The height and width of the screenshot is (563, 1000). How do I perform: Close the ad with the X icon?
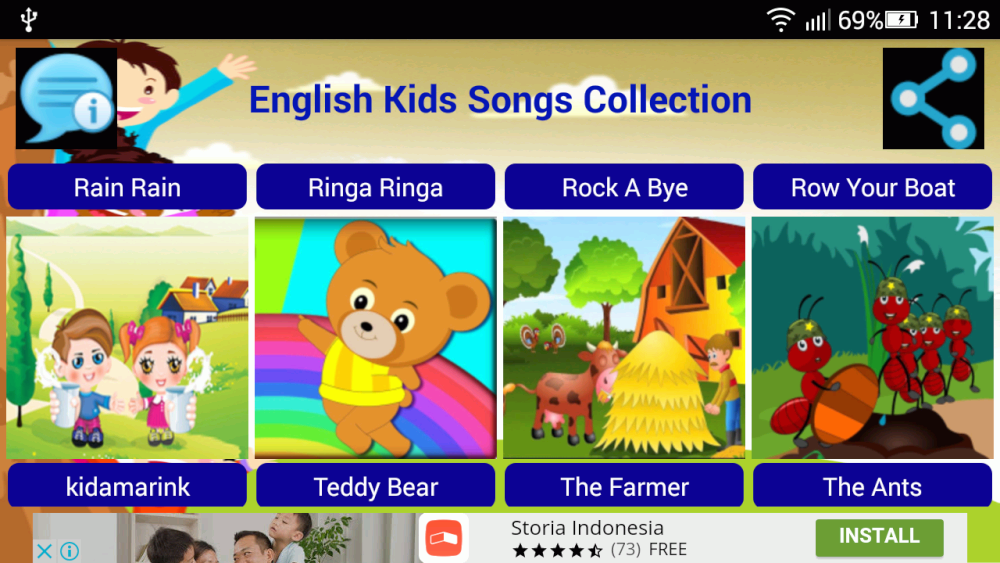(44, 551)
